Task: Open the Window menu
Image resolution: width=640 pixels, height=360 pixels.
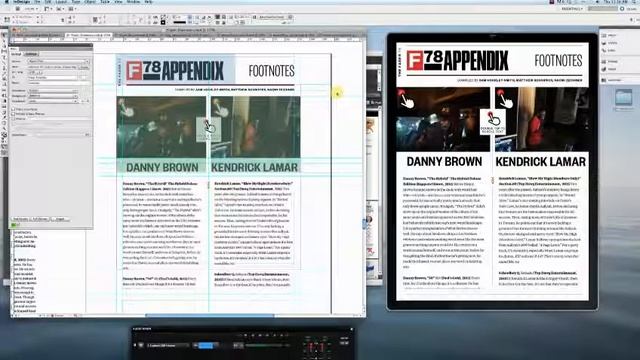Action: click(133, 2)
